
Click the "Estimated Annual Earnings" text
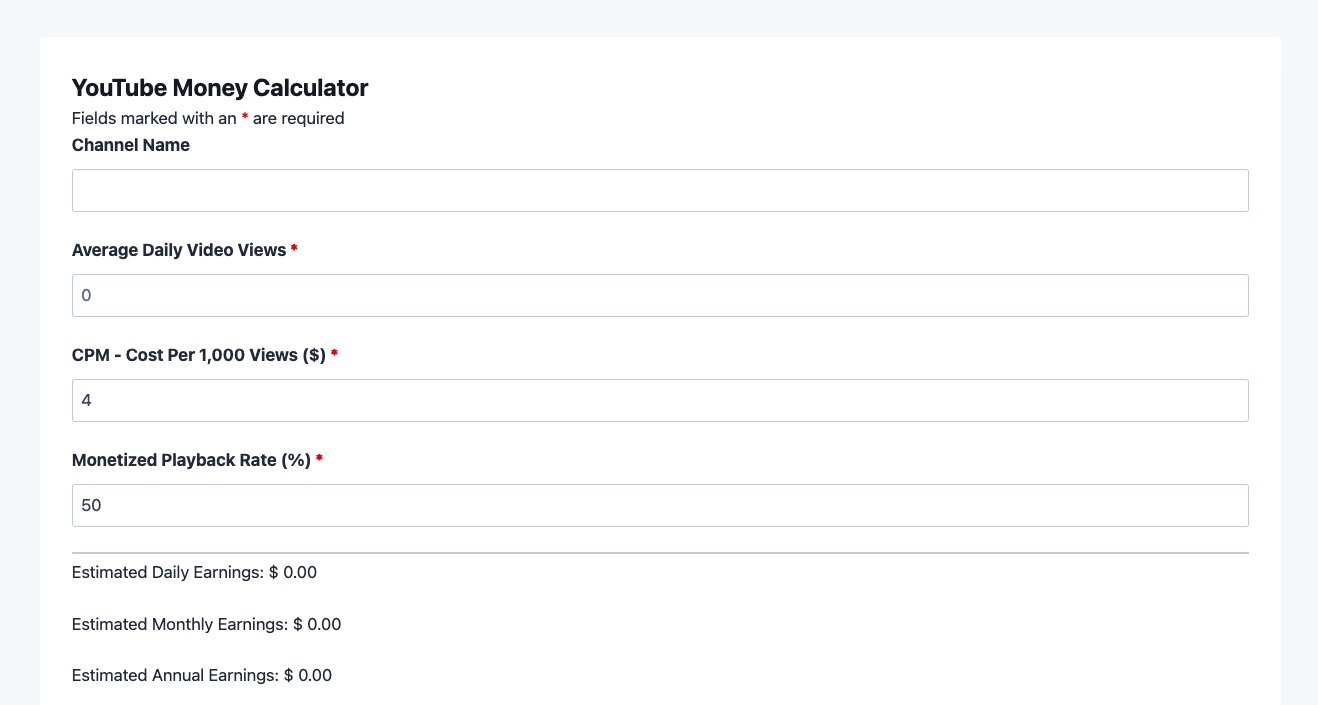pos(175,675)
